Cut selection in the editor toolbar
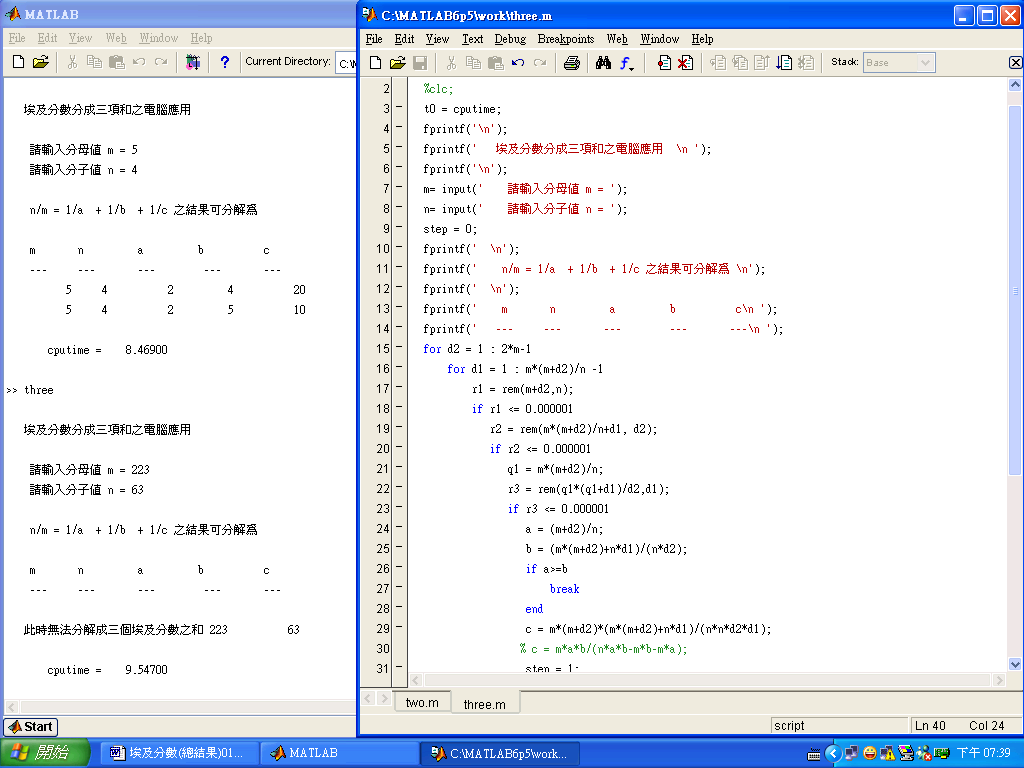 [x=451, y=63]
